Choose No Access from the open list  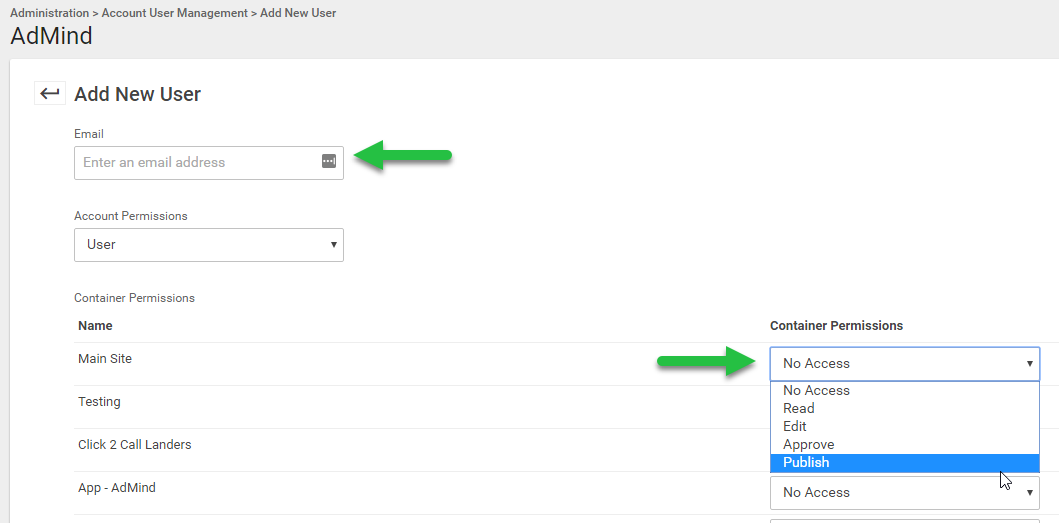904,391
